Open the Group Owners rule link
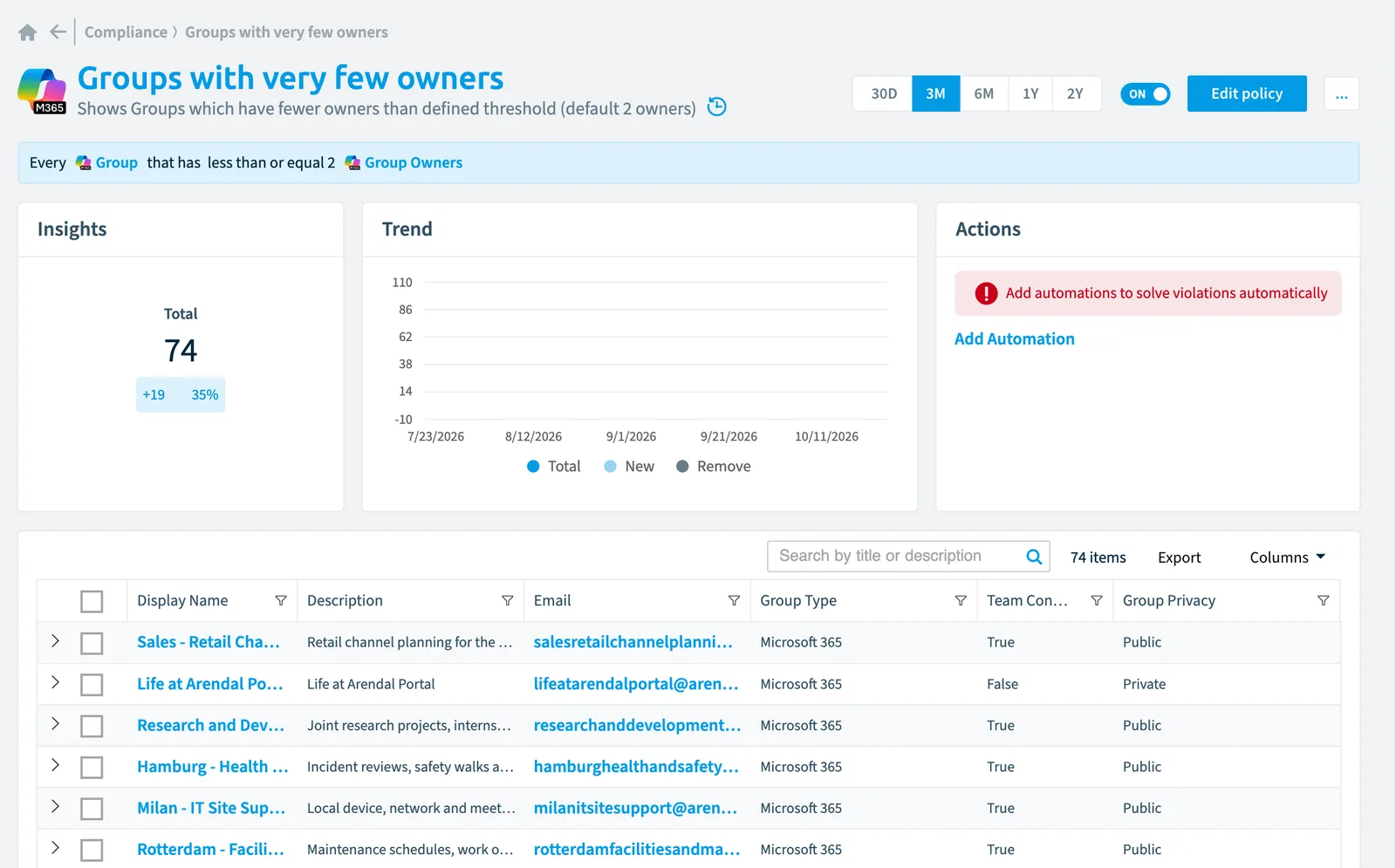Viewport: 1396px width, 868px height. pyautogui.click(x=413, y=163)
